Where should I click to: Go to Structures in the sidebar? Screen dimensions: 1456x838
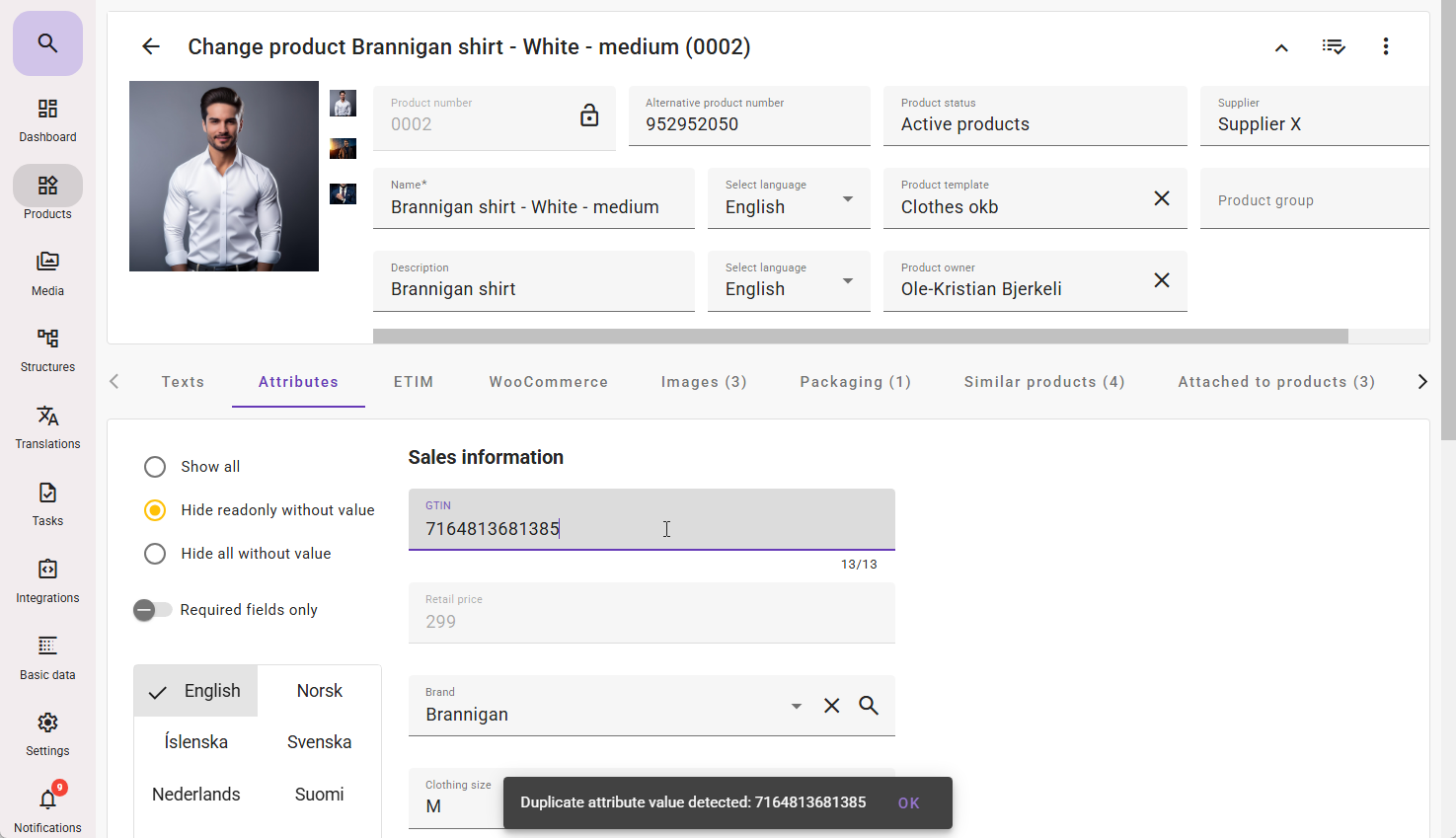tap(47, 349)
